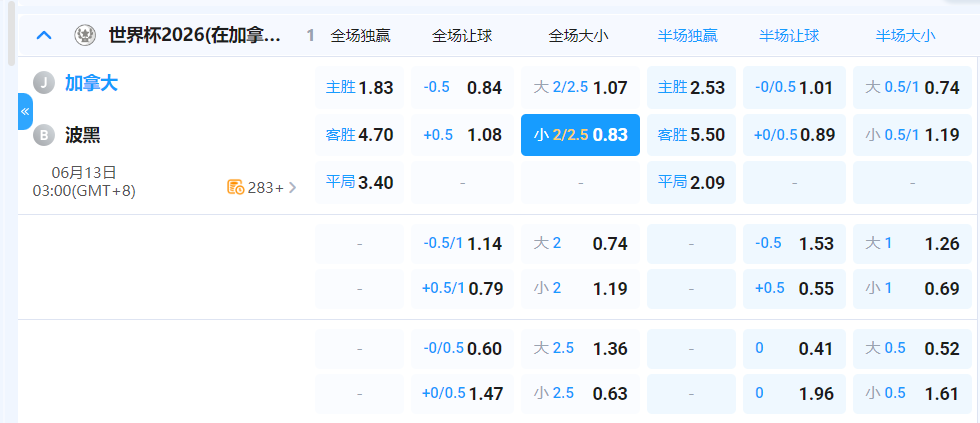Pick full-time 客胜 odds 4.70
The height and width of the screenshot is (423, 980).
tap(359, 134)
